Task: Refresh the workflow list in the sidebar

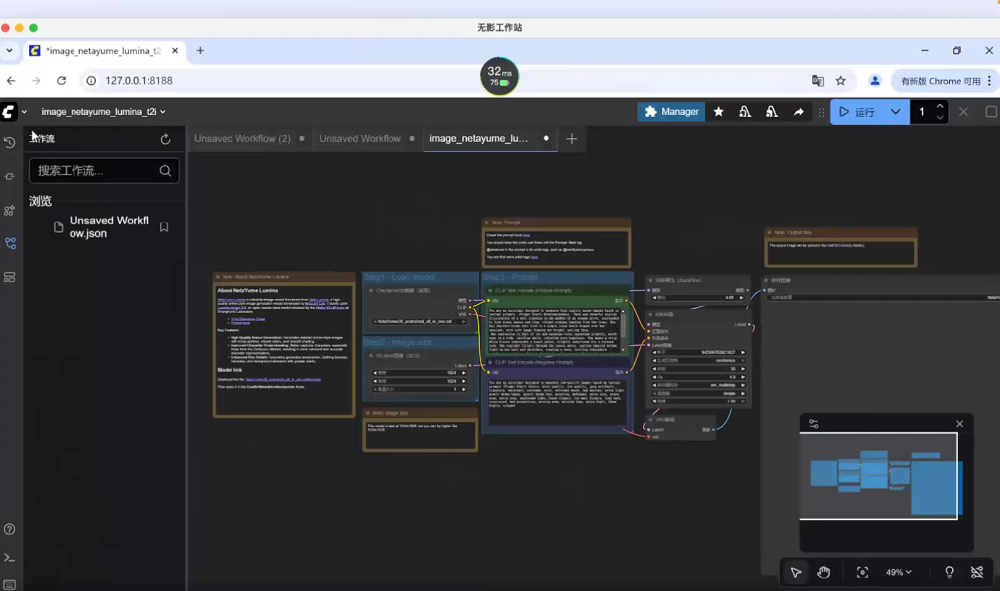Action: tap(165, 139)
